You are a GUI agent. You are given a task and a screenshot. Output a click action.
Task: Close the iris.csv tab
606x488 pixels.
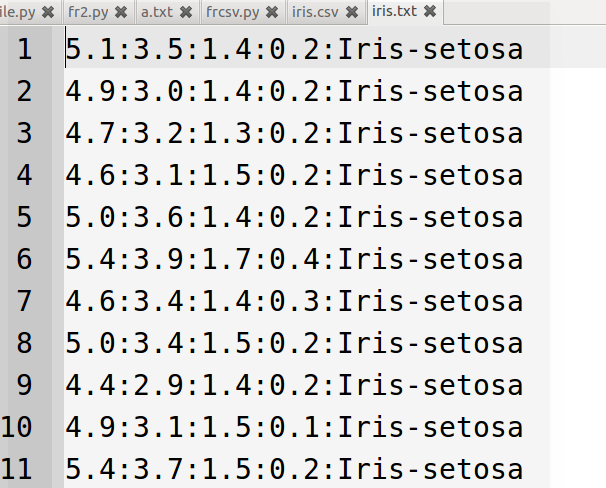pos(352,12)
